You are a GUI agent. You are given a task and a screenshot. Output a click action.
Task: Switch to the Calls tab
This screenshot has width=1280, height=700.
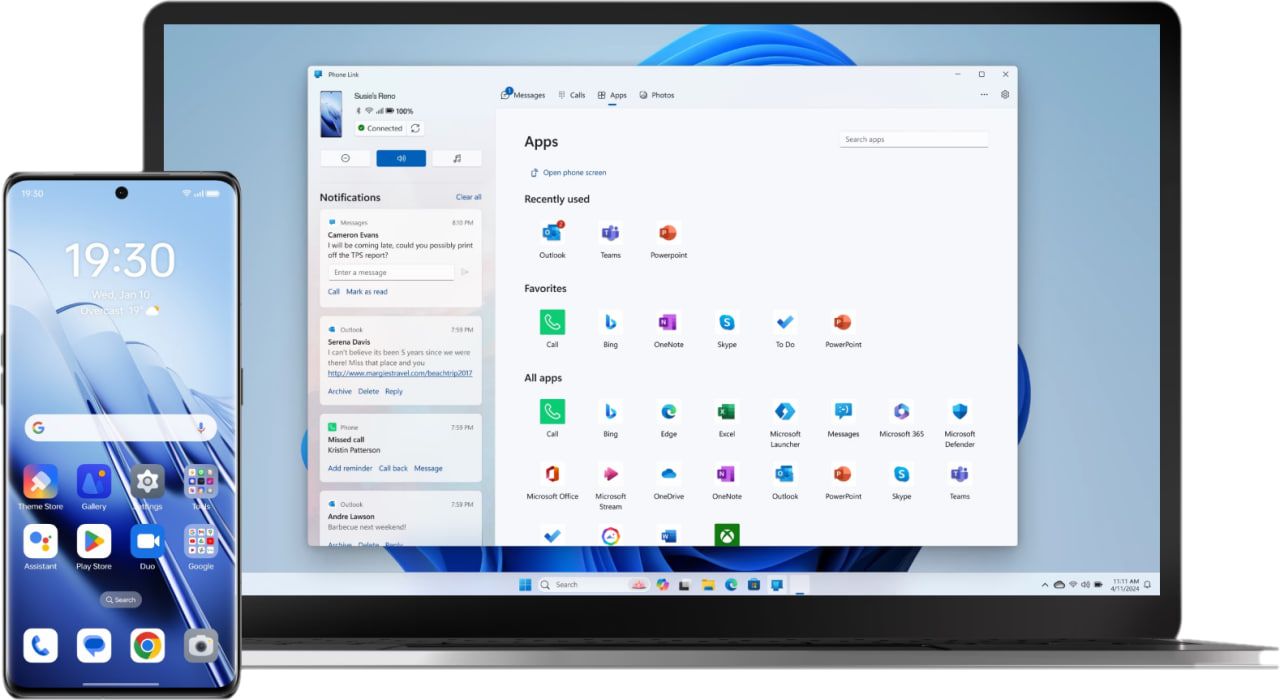(572, 95)
